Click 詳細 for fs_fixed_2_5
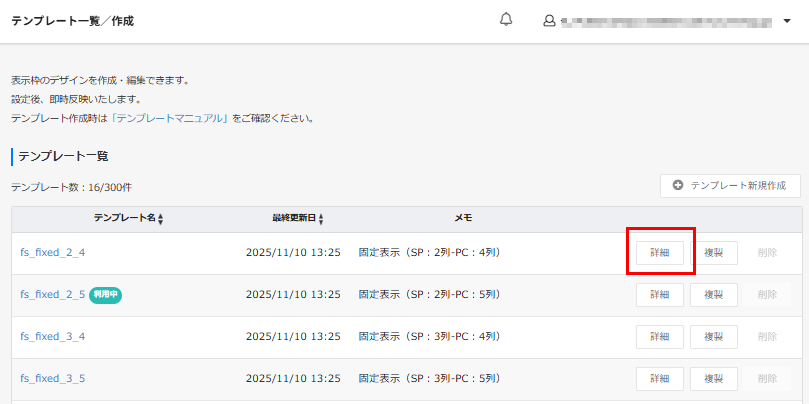809x404 pixels. coord(660,295)
